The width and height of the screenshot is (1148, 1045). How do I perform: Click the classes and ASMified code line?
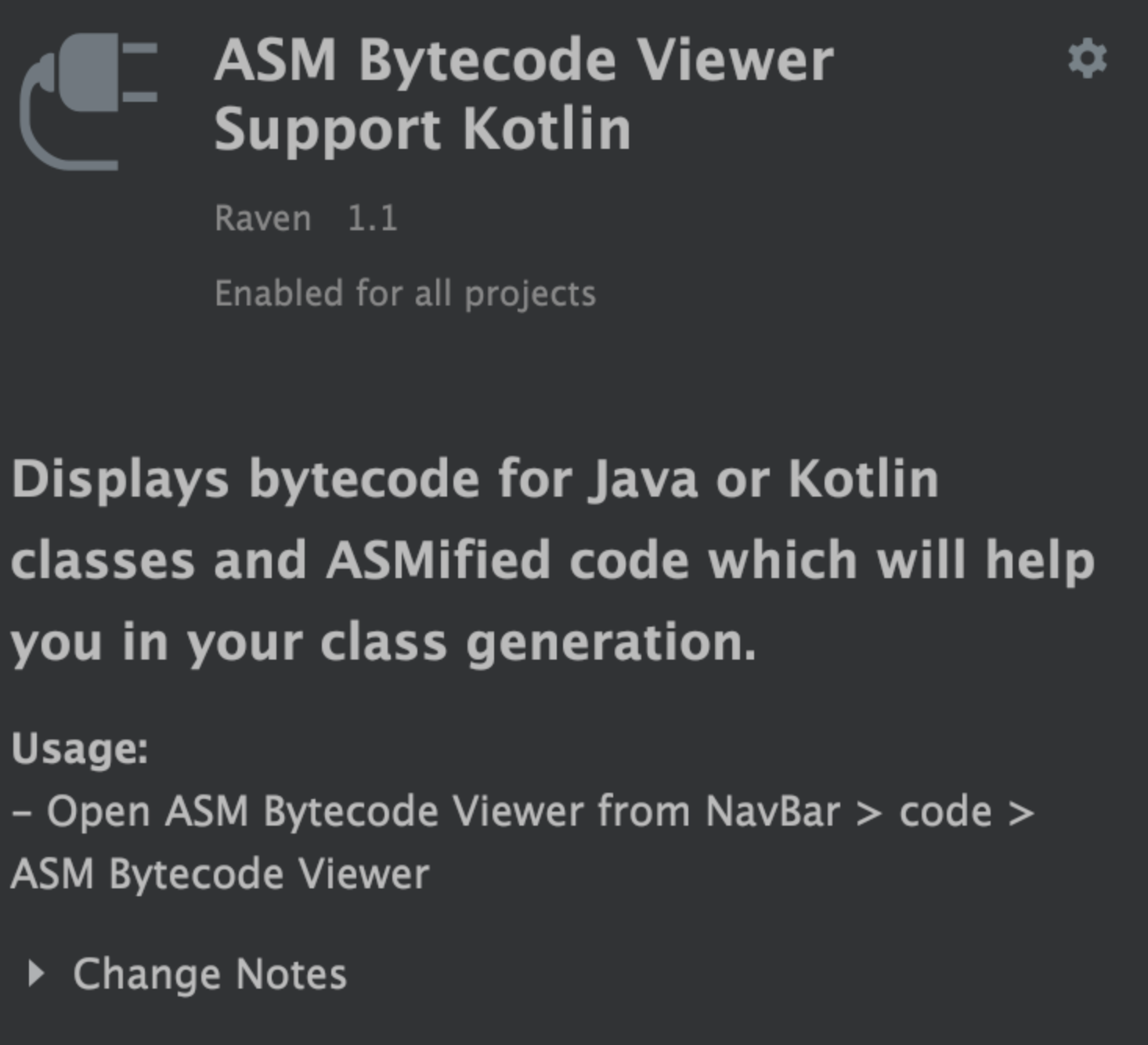552,561
